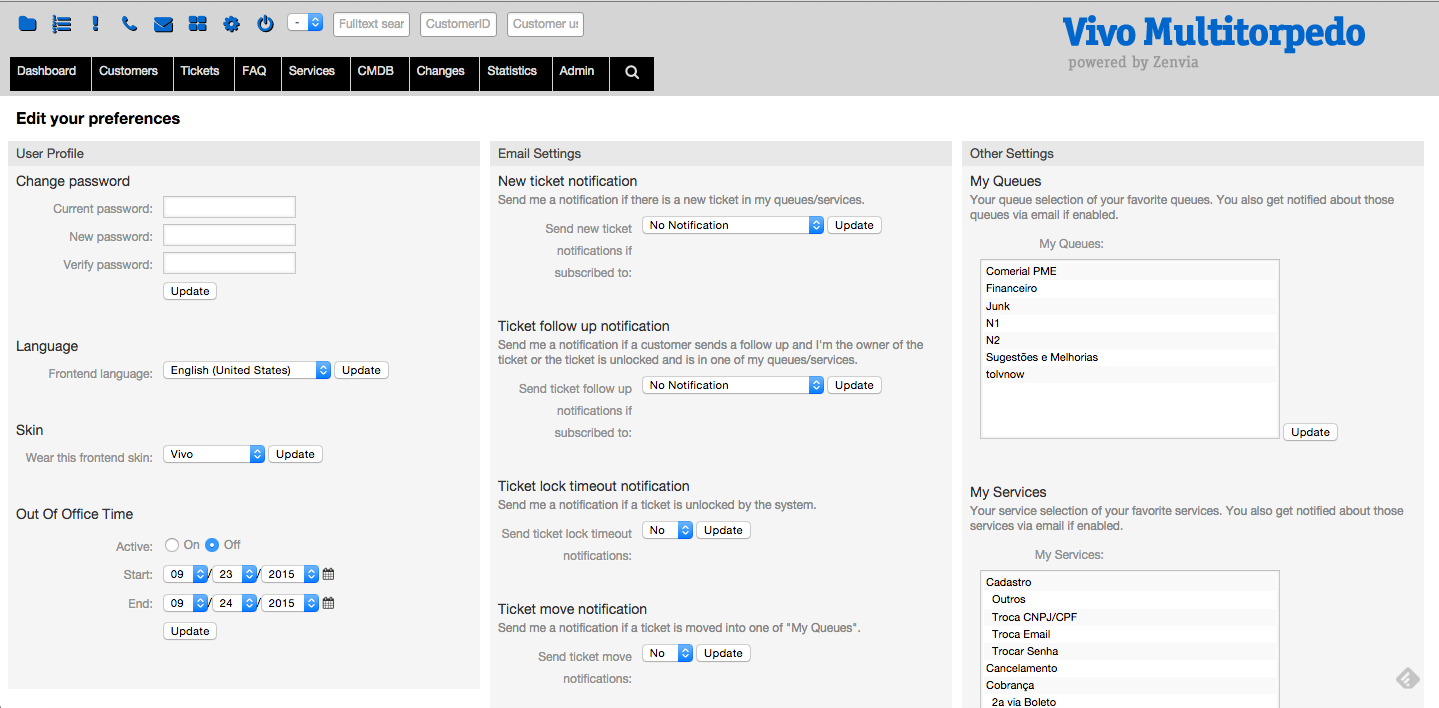Click the exclamation mark icon
1439x708 pixels.
coord(96,24)
